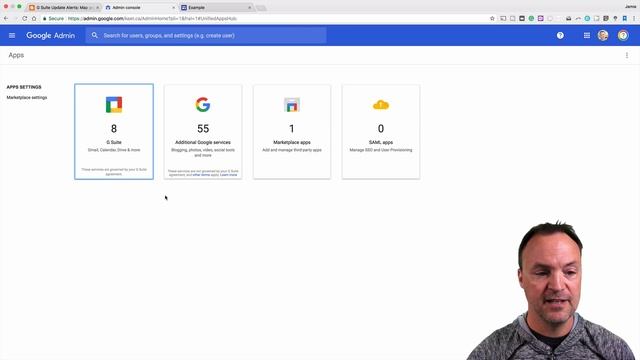Viewport: 640px width, 360px height.
Task: Select the Admin console browser tab
Action: coord(139,7)
